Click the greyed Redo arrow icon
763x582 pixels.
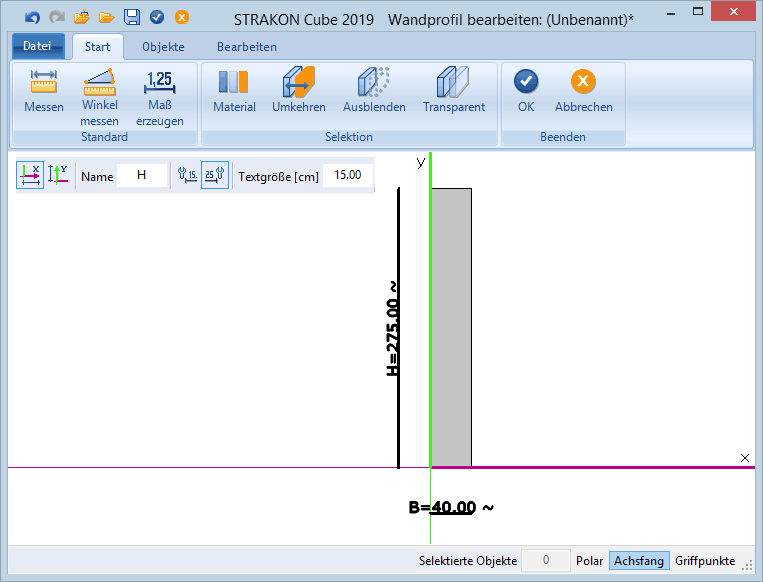coord(57,18)
